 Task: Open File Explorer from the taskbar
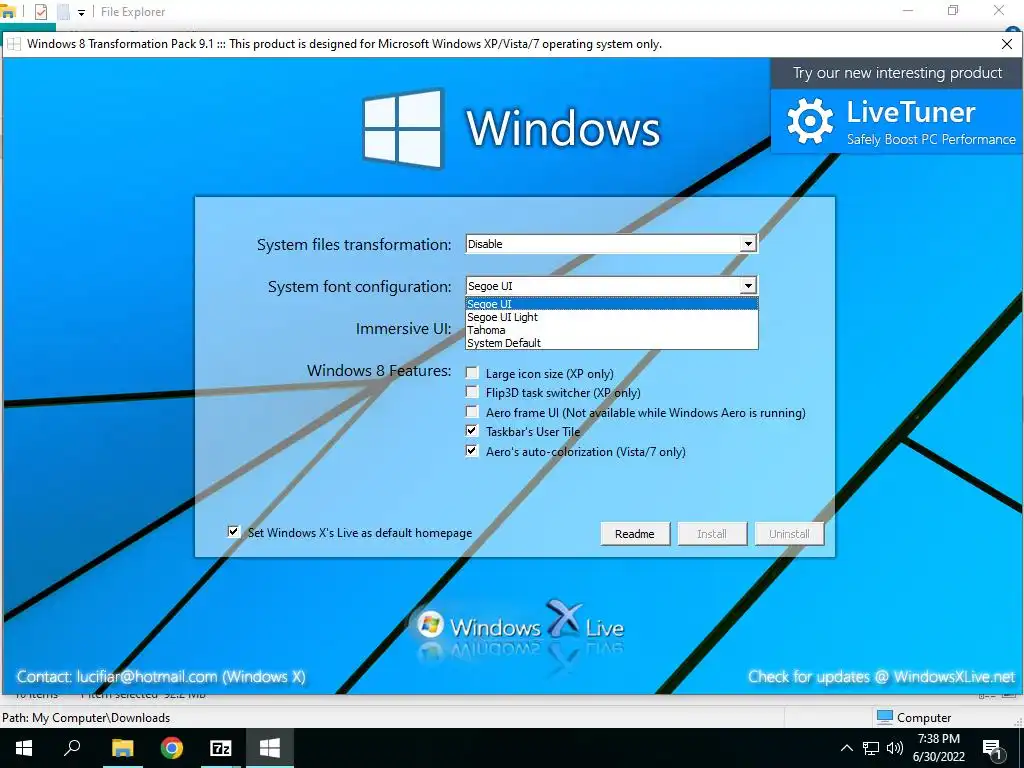pyautogui.click(x=122, y=748)
